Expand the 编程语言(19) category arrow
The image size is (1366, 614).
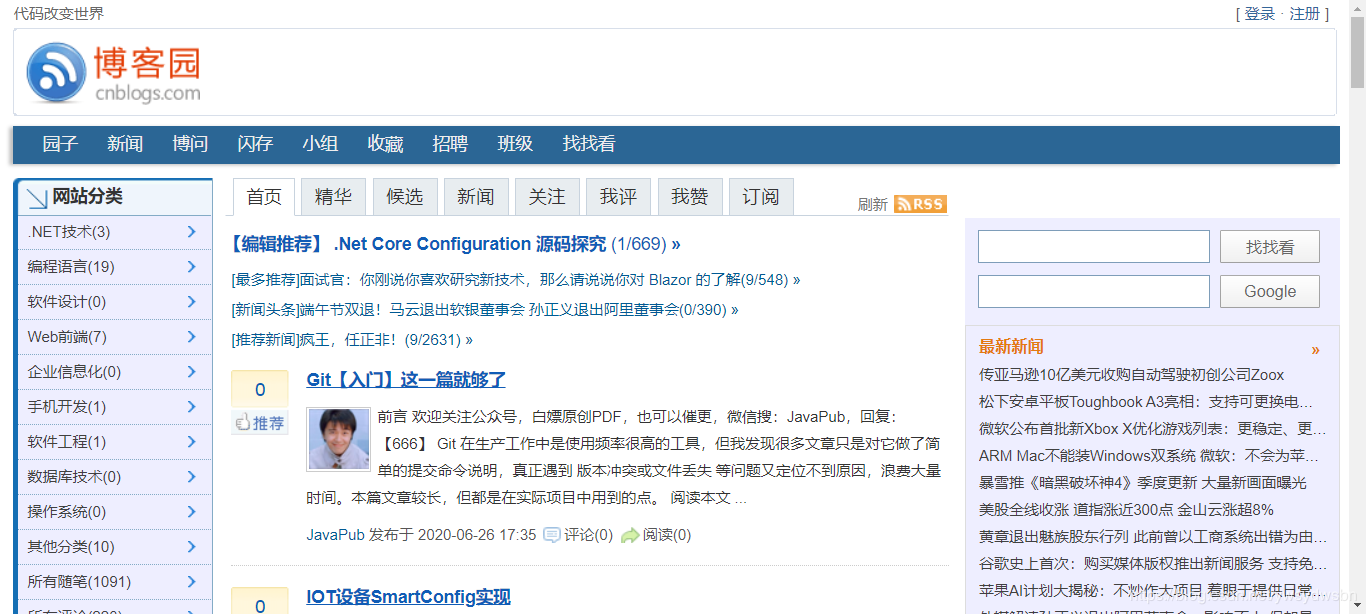191,267
